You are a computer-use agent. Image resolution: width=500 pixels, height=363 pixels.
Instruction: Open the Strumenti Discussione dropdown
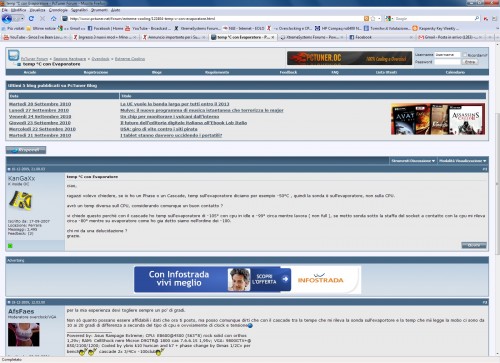[413, 161]
